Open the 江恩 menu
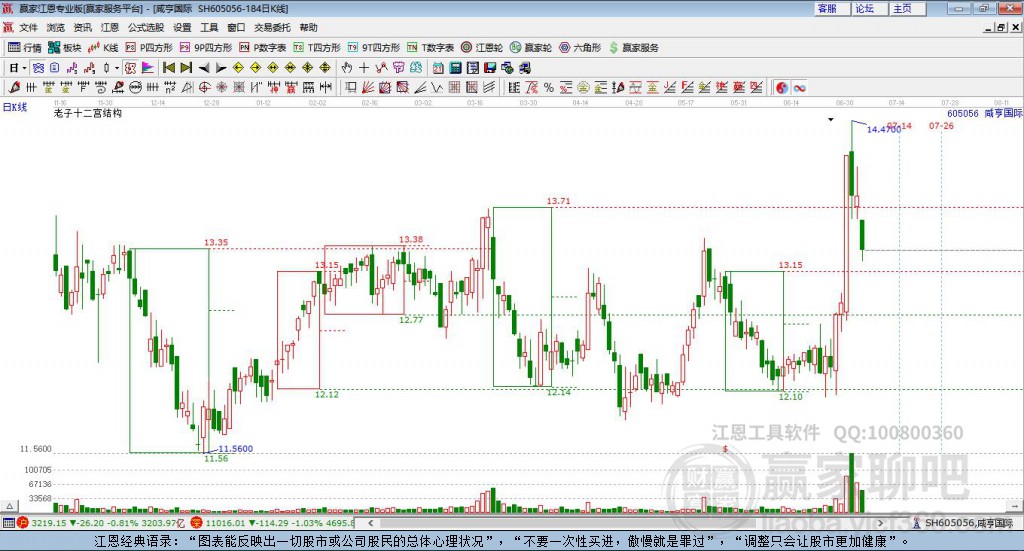This screenshot has height=551, width=1024. pyautogui.click(x=110, y=27)
